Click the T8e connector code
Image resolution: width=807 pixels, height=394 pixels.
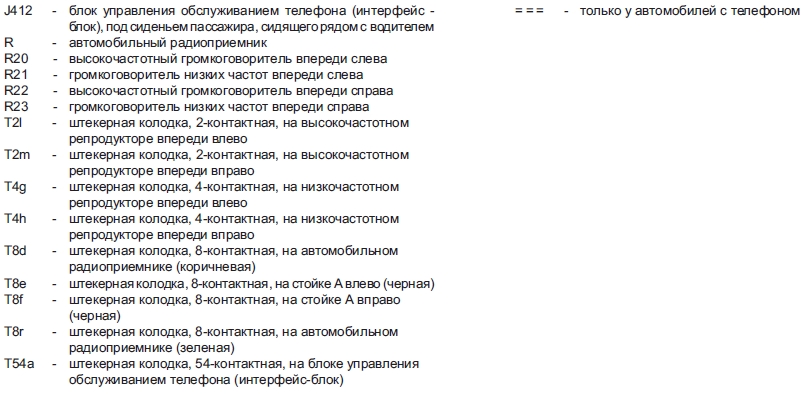click(15, 283)
